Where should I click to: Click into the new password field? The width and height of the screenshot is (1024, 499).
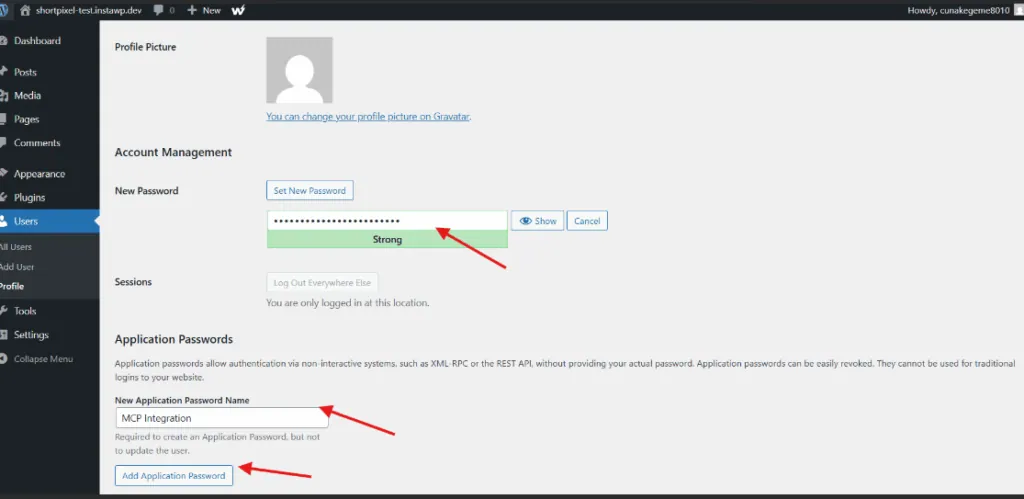[x=387, y=221]
